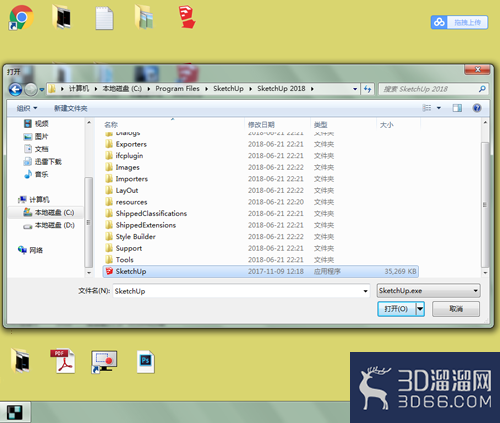
Task: Click Program Files in the address breadcrumb
Action: (x=177, y=89)
